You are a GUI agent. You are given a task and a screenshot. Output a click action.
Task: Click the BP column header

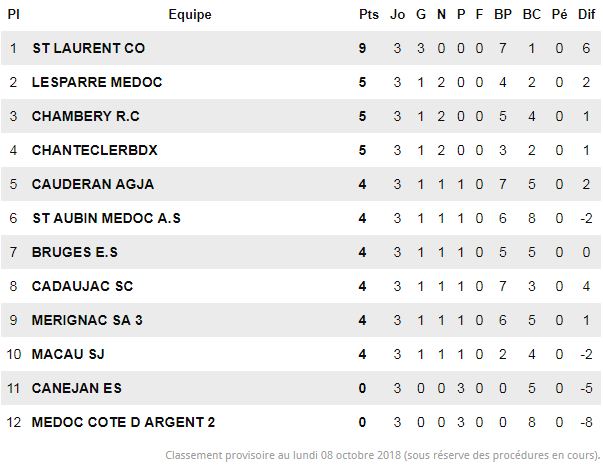point(503,14)
